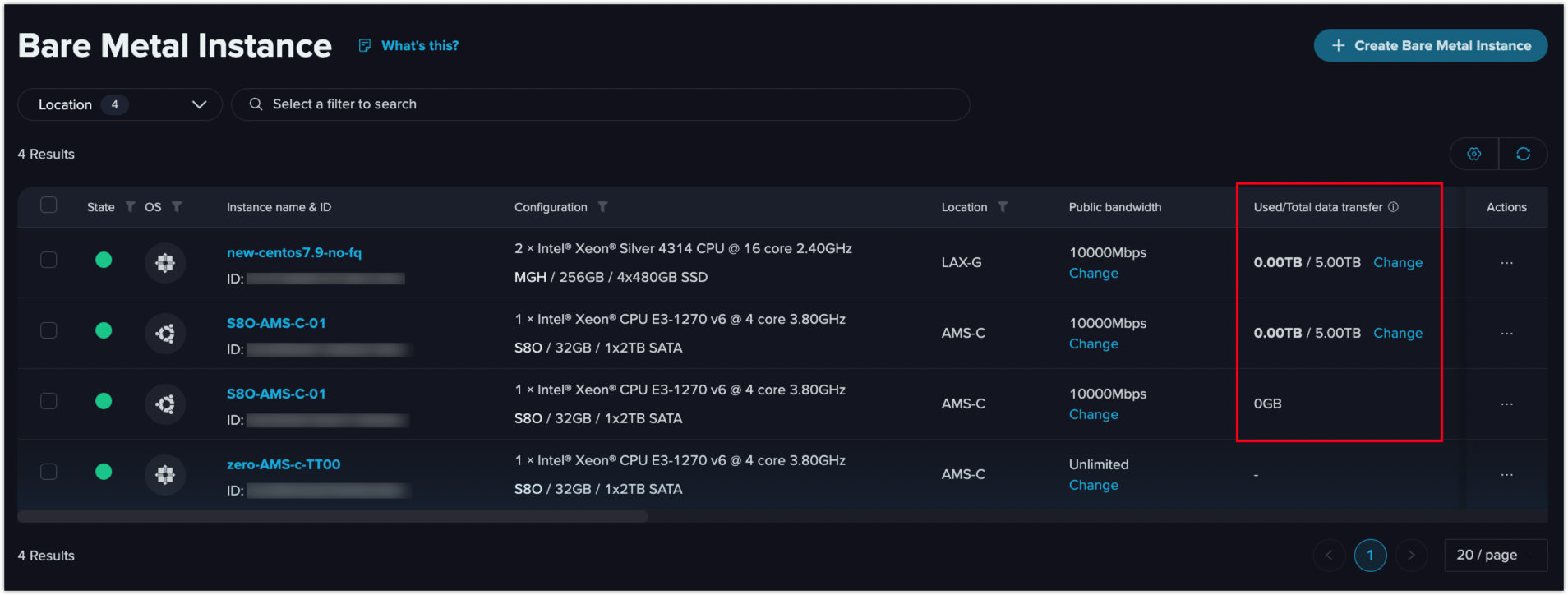This screenshot has width=1568, height=595.
Task: Open the What's this? help link
Action: click(419, 46)
